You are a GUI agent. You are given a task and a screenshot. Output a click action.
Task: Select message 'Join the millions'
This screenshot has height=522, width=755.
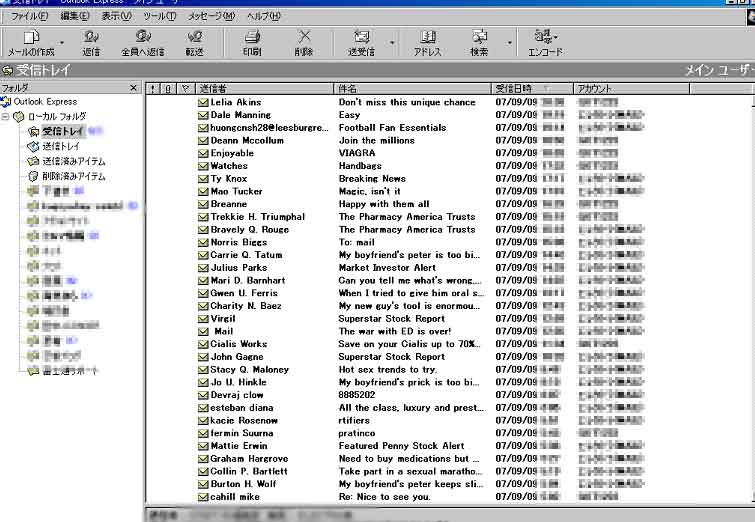click(x=377, y=141)
